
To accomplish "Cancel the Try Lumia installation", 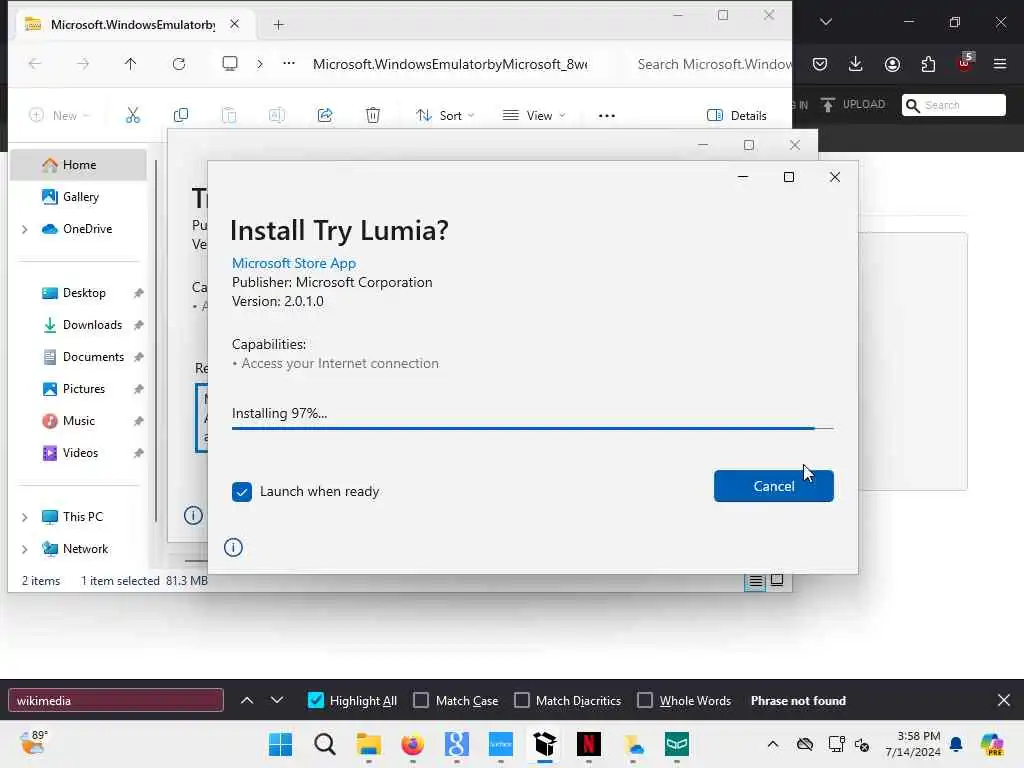I will click(773, 486).
